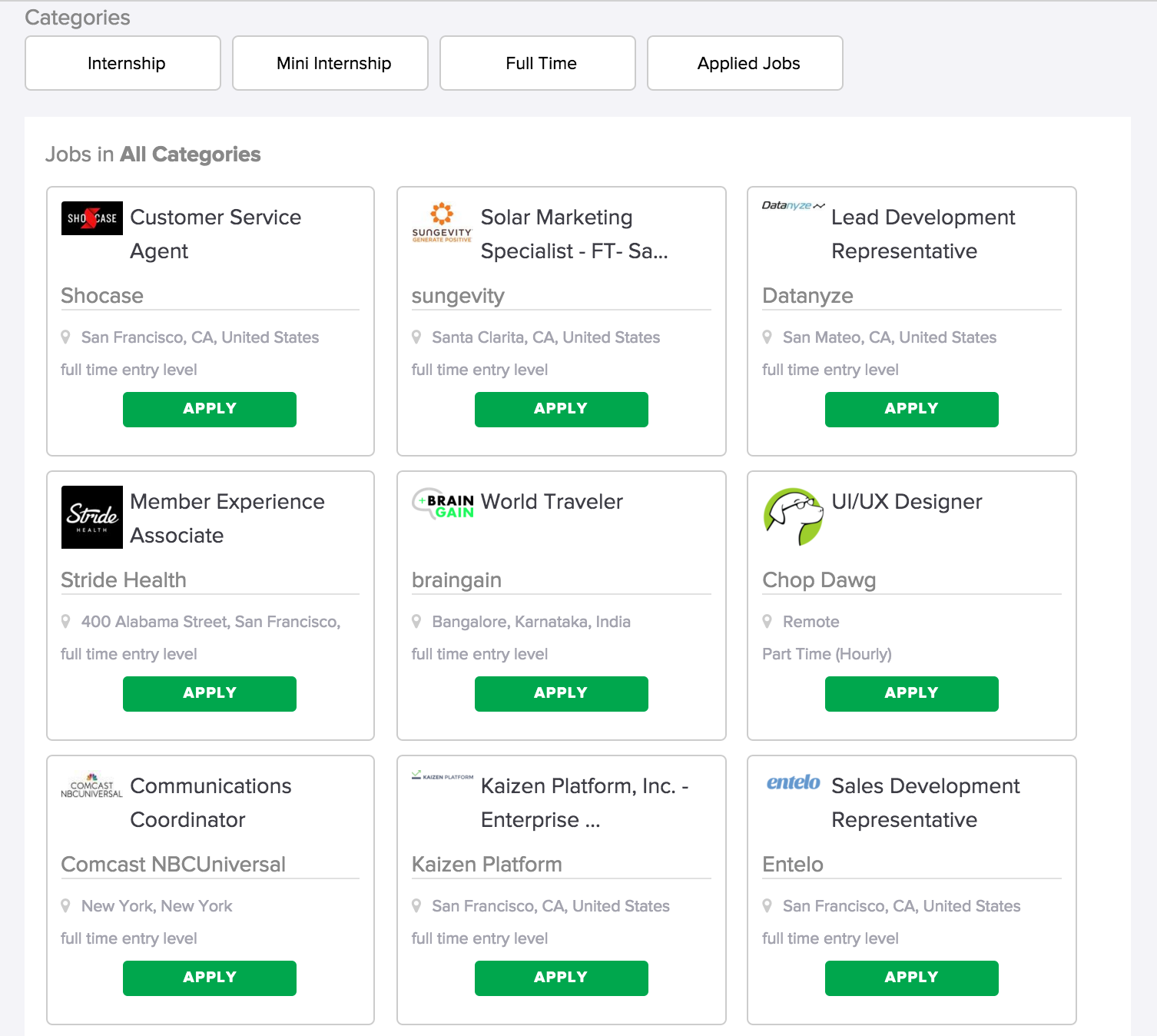The height and width of the screenshot is (1036, 1157).
Task: Click the sungevity company name
Action: [x=458, y=296]
